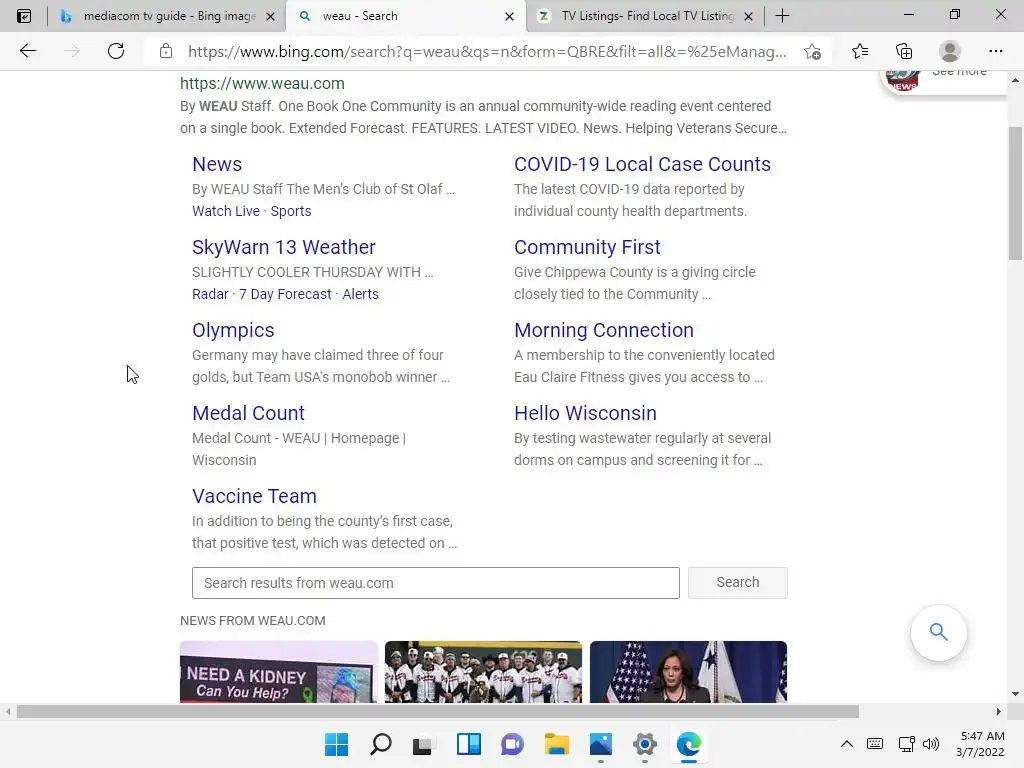Open the browser profile avatar

click(x=950, y=51)
